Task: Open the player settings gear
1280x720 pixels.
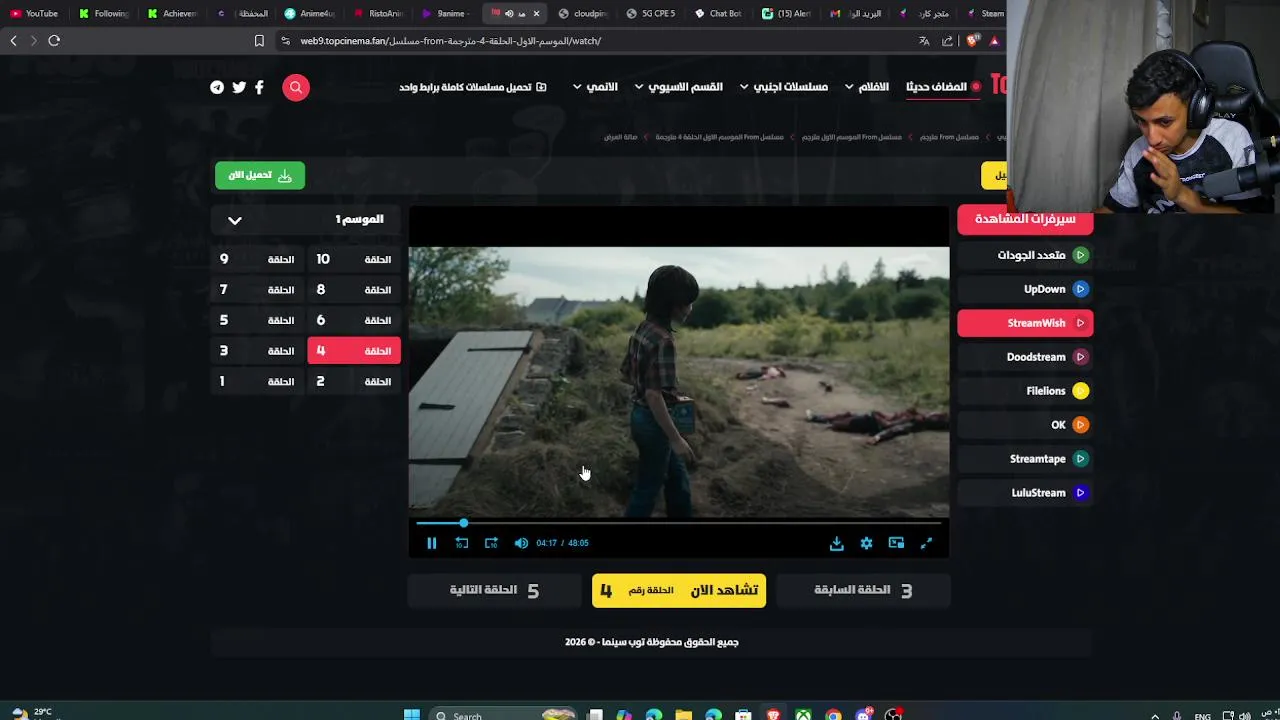Action: [866, 543]
